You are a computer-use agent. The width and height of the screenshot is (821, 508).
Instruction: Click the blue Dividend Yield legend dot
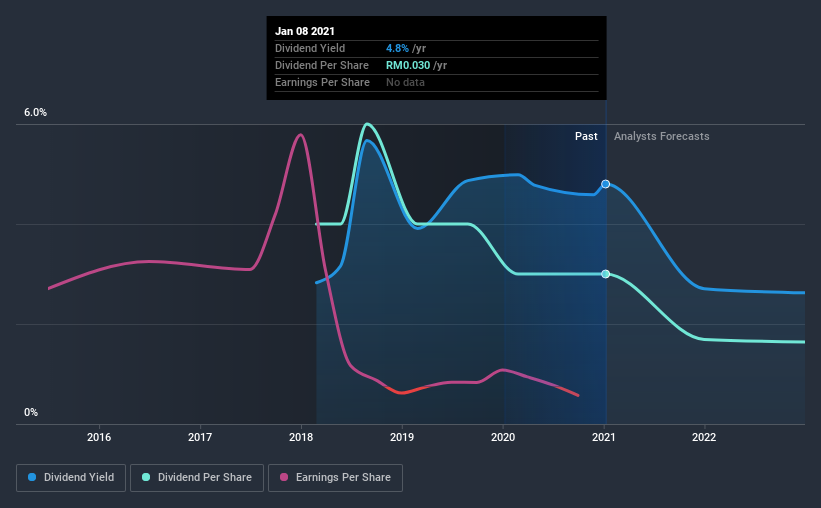pyautogui.click(x=32, y=477)
